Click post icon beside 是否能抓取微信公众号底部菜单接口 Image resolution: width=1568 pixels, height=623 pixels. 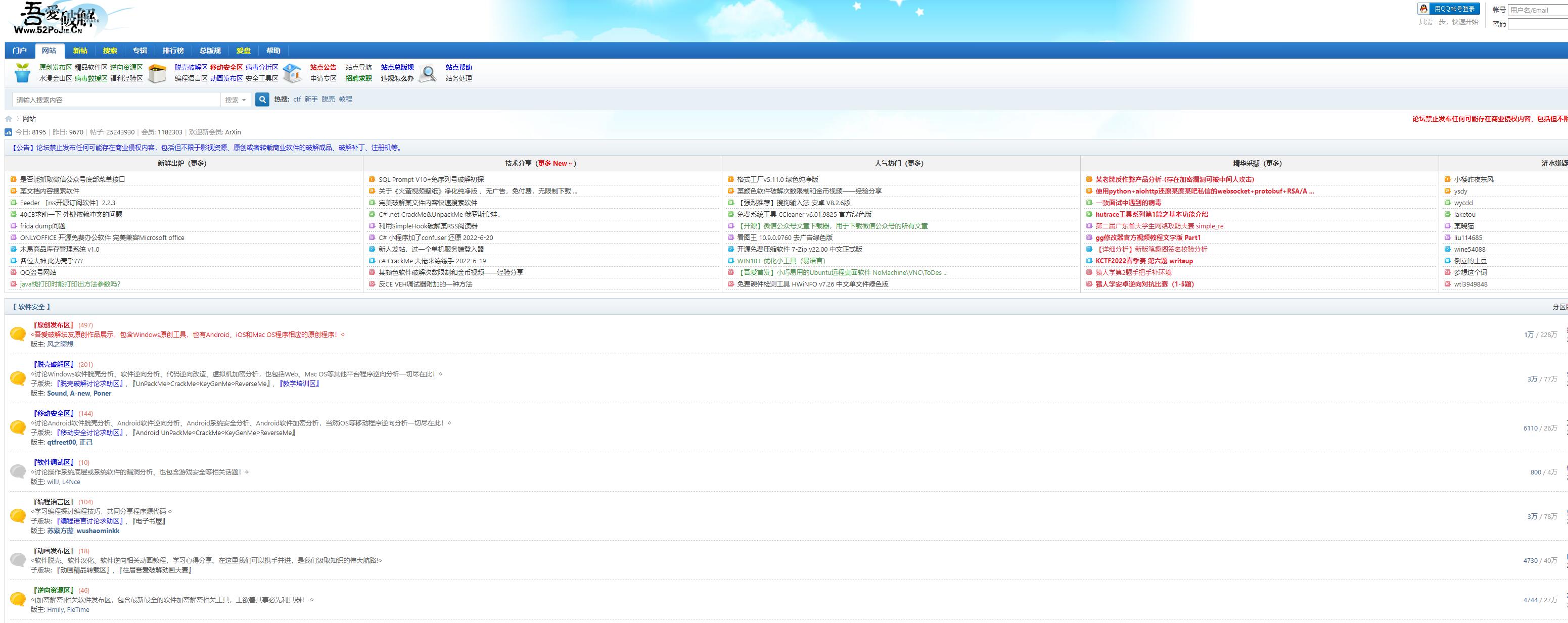(x=14, y=179)
